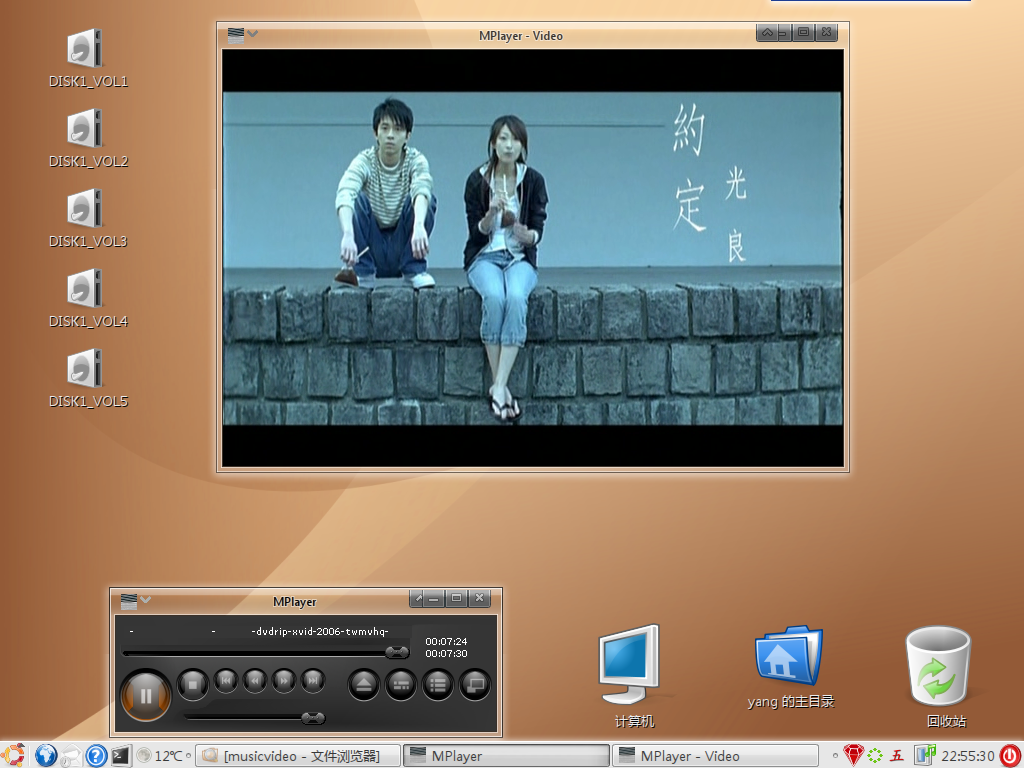Switch to musicvideo 文件浏览器 taskbar window
Image resolution: width=1024 pixels, height=768 pixels.
click(x=298, y=756)
